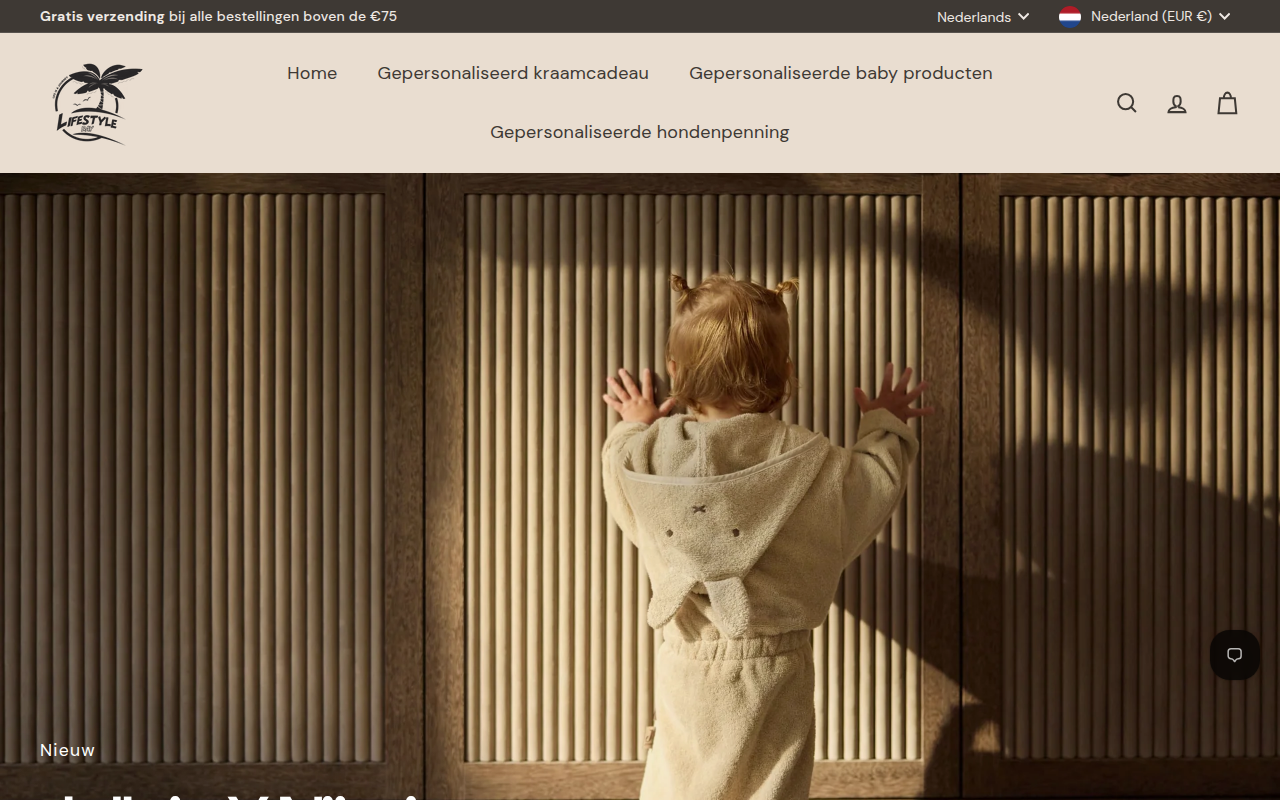1280x800 pixels.
Task: Click the hero image of the toddler in a bathrobe
Action: coord(640,486)
